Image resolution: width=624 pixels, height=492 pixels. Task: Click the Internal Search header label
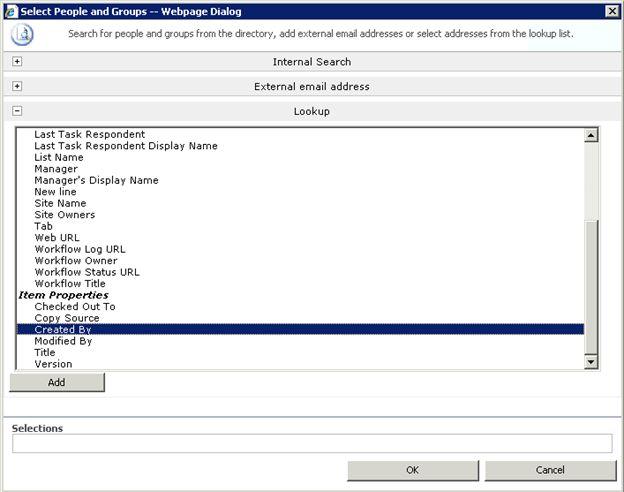coord(312,62)
